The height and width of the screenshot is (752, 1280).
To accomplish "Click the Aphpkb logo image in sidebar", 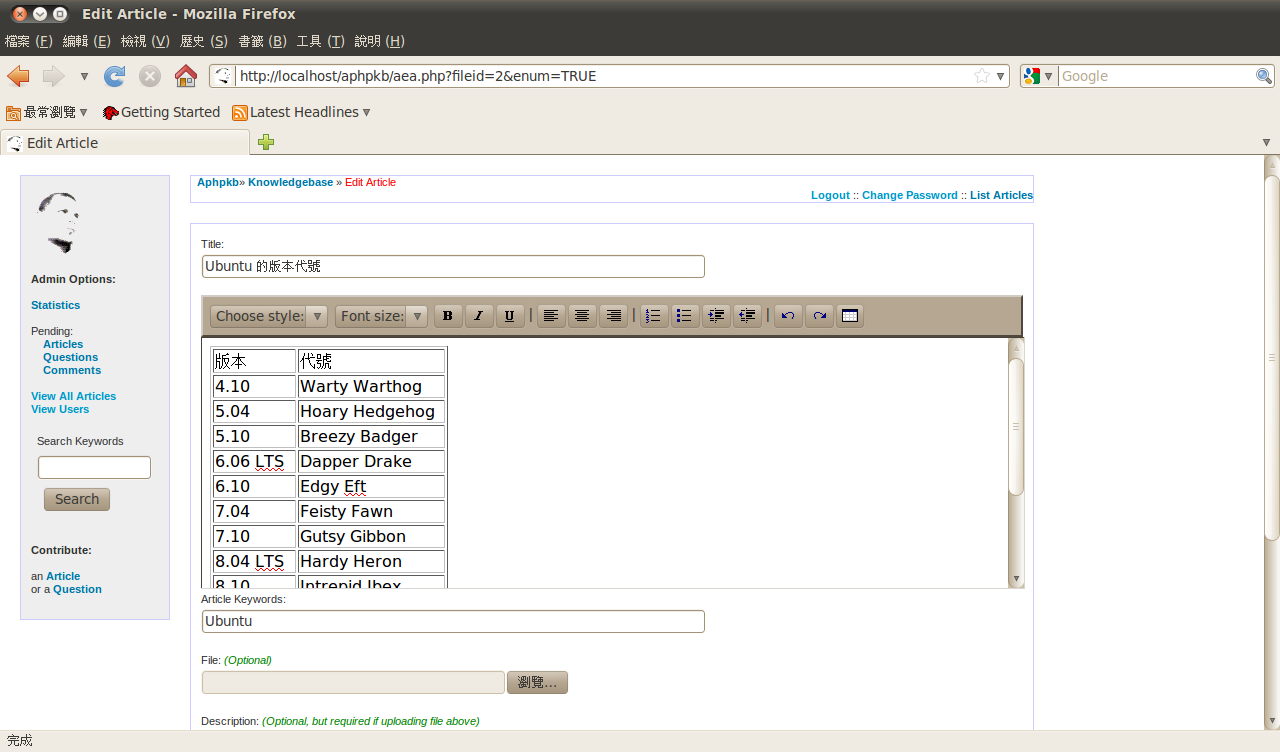I will point(58,222).
